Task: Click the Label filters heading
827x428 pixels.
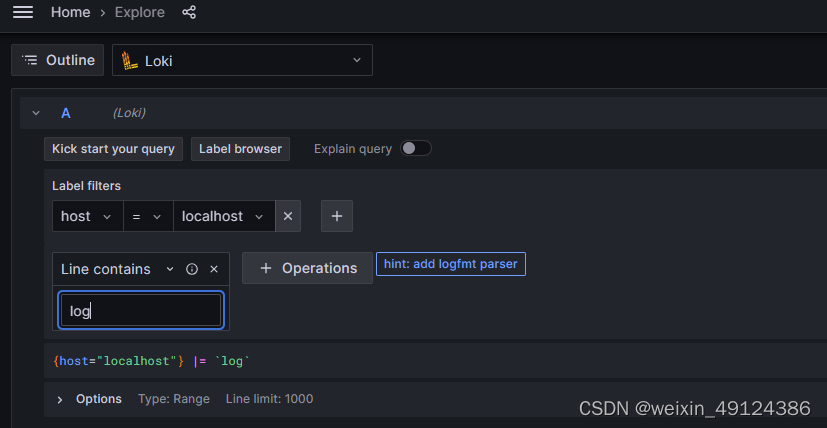Action: 86,186
